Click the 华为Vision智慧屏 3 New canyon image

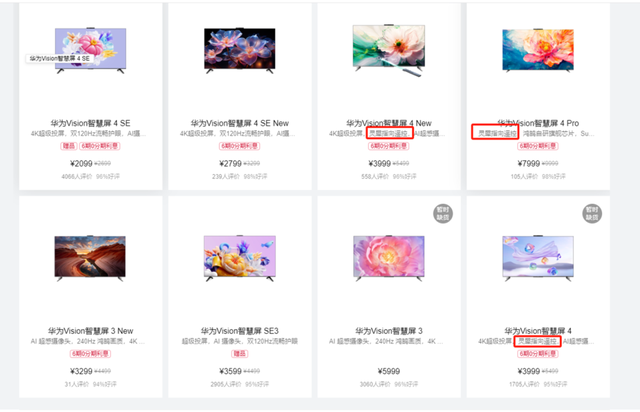(x=90, y=258)
